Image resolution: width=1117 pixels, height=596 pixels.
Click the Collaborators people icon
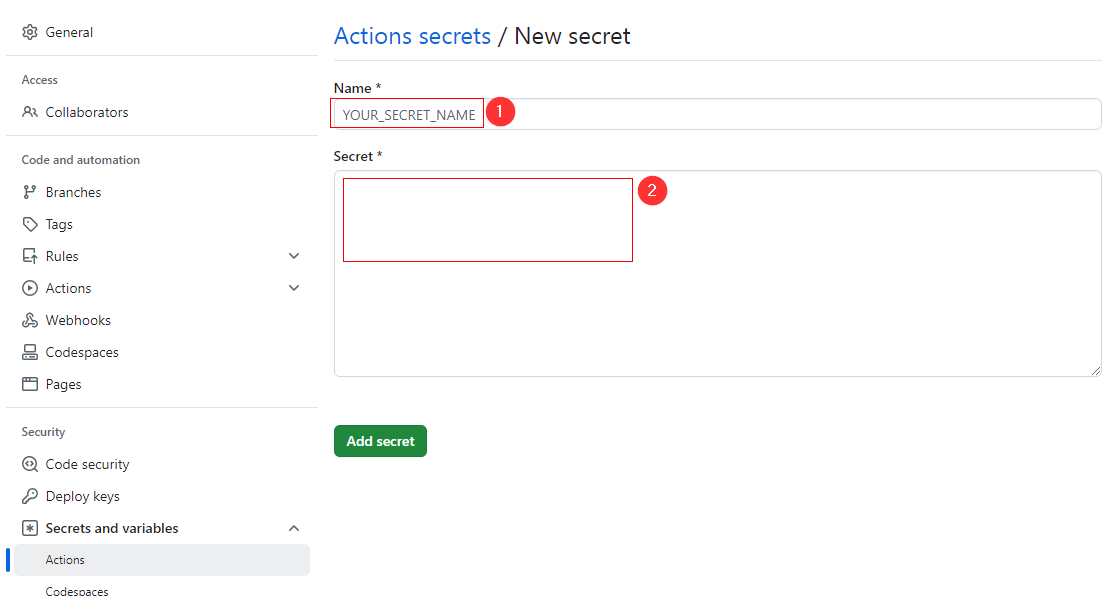29,112
